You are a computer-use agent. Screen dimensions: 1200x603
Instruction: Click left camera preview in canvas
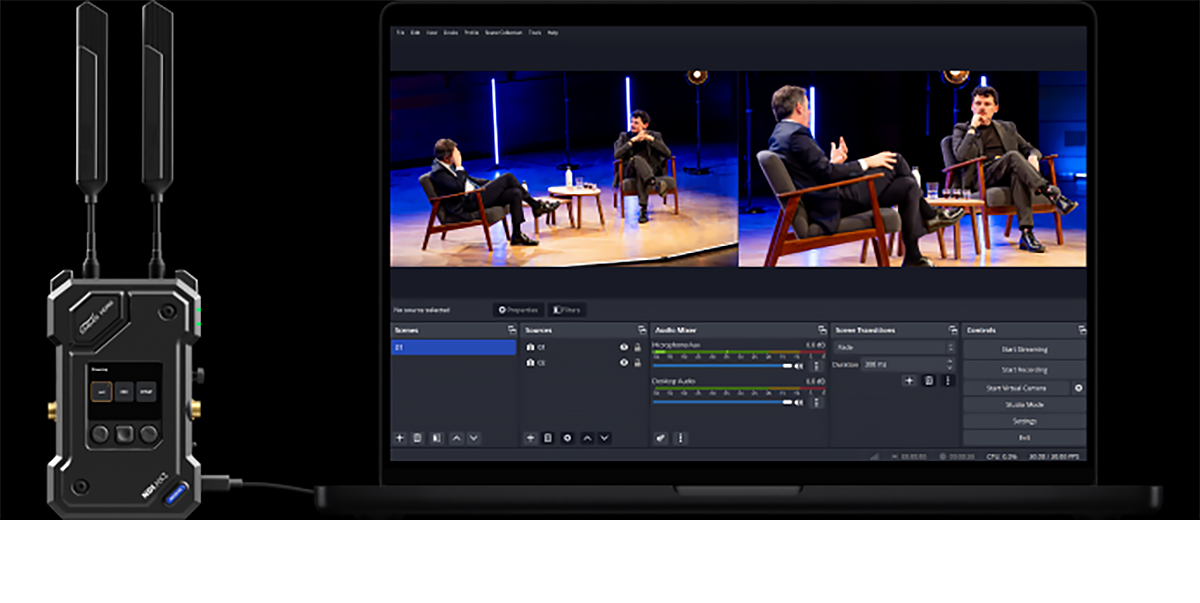(x=564, y=168)
